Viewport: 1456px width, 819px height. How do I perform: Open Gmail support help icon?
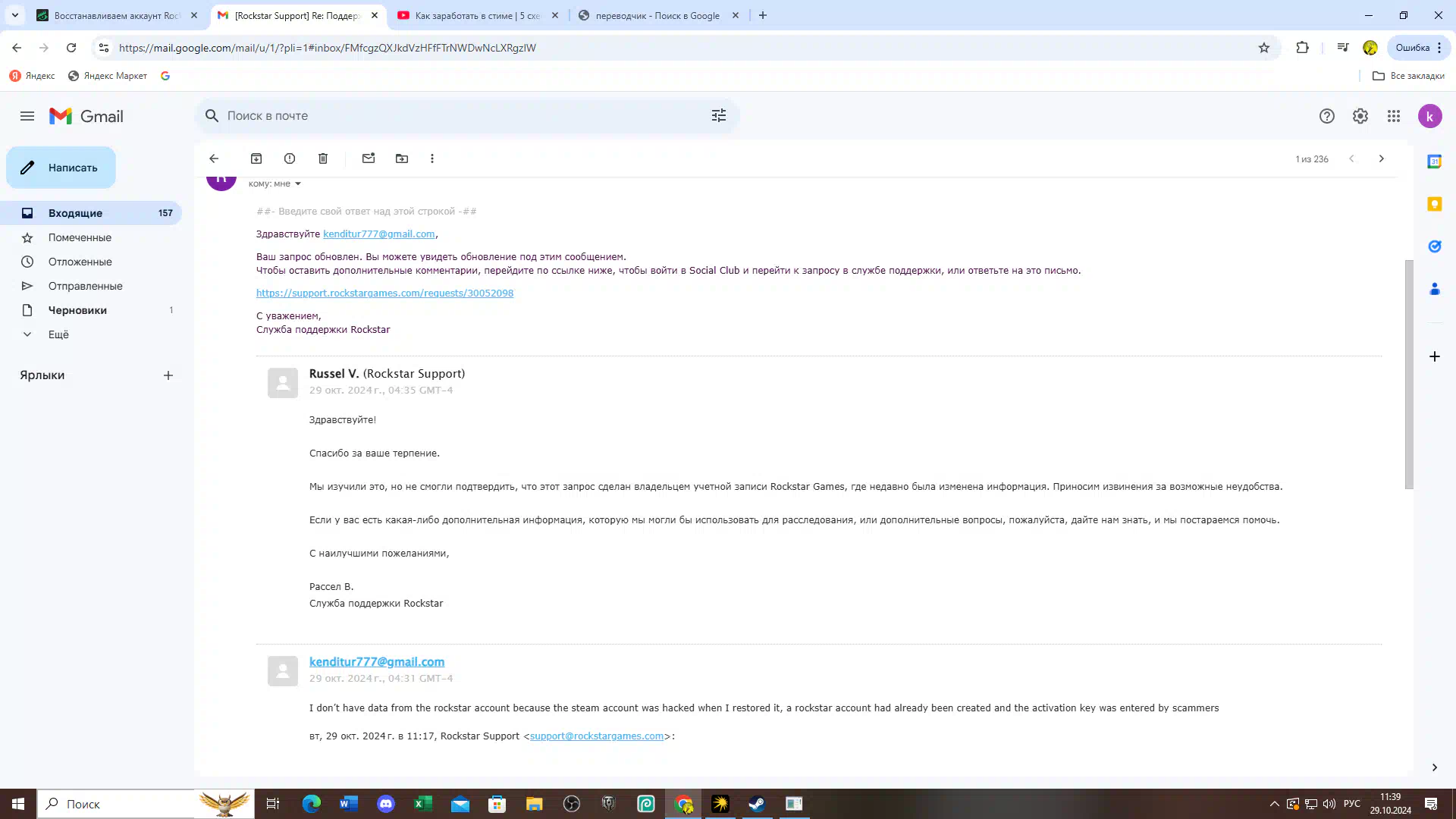tap(1326, 116)
